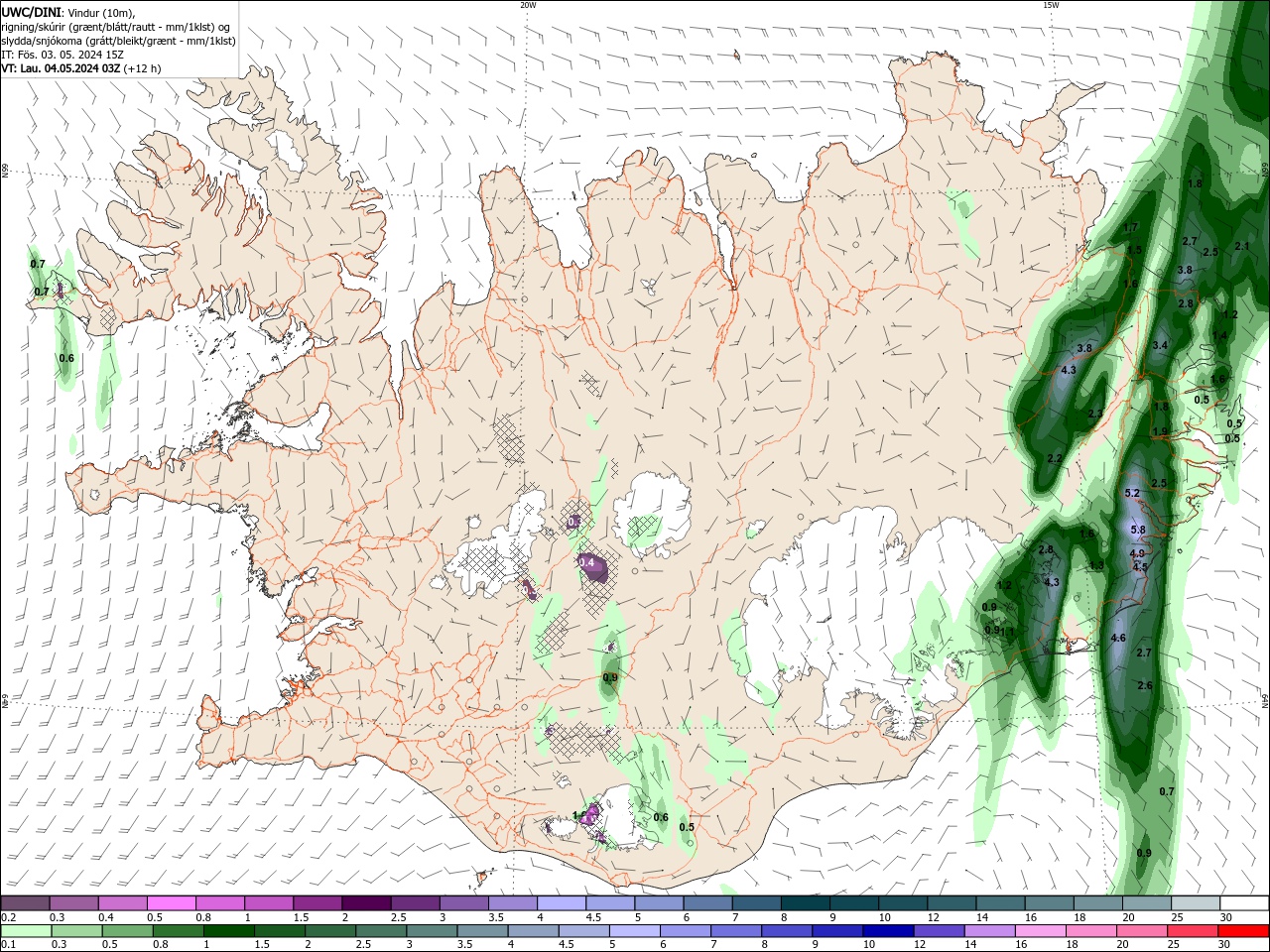The height and width of the screenshot is (952, 1270).
Task: Click the white final swatch in the upper legend row
Action: point(1244,903)
